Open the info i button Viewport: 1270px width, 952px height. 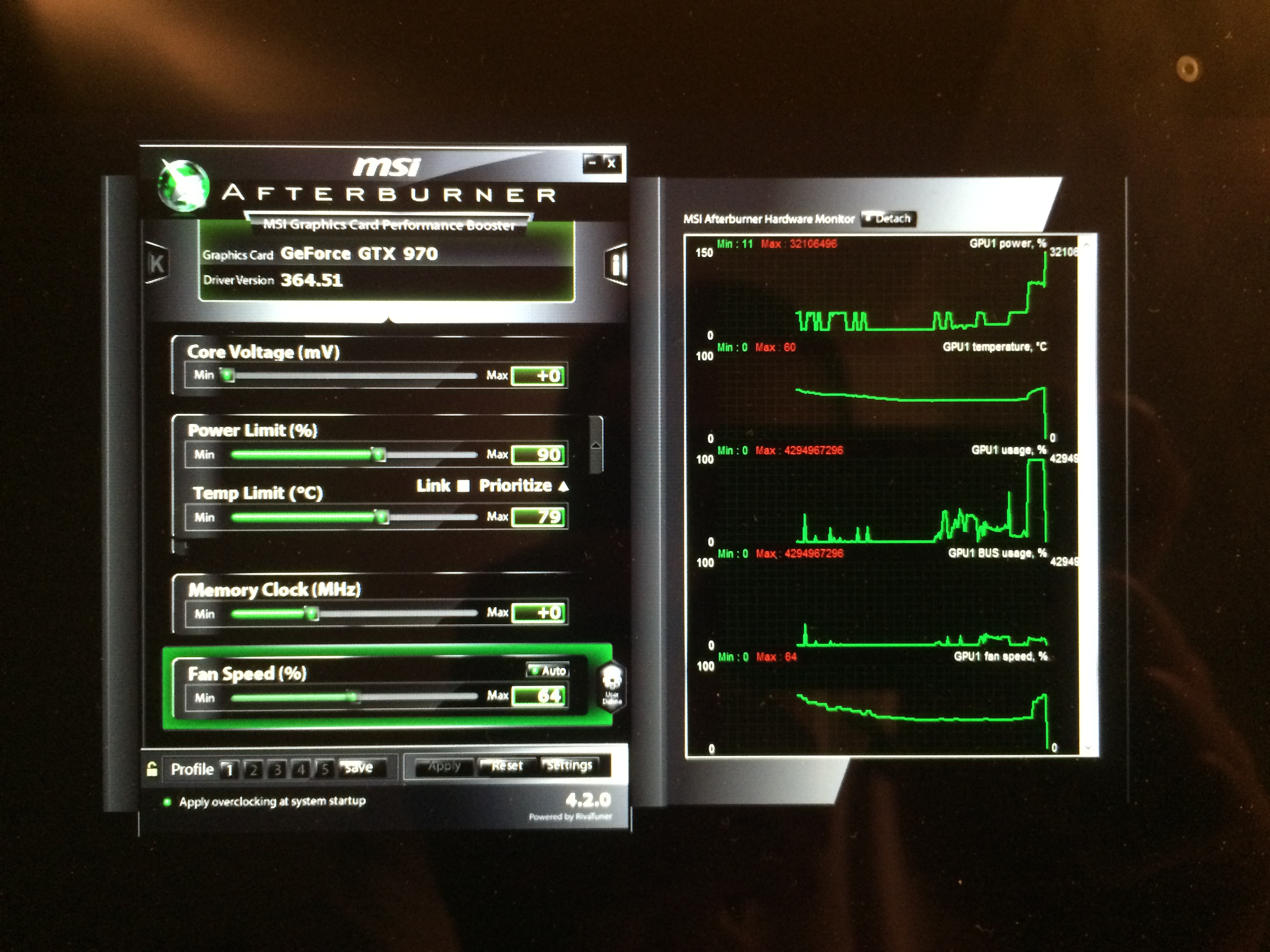616,264
